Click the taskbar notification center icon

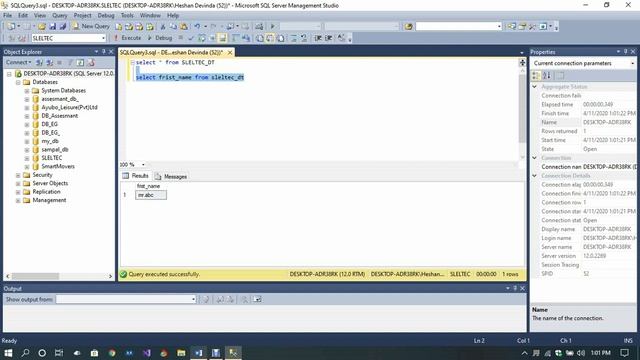tap(624, 353)
